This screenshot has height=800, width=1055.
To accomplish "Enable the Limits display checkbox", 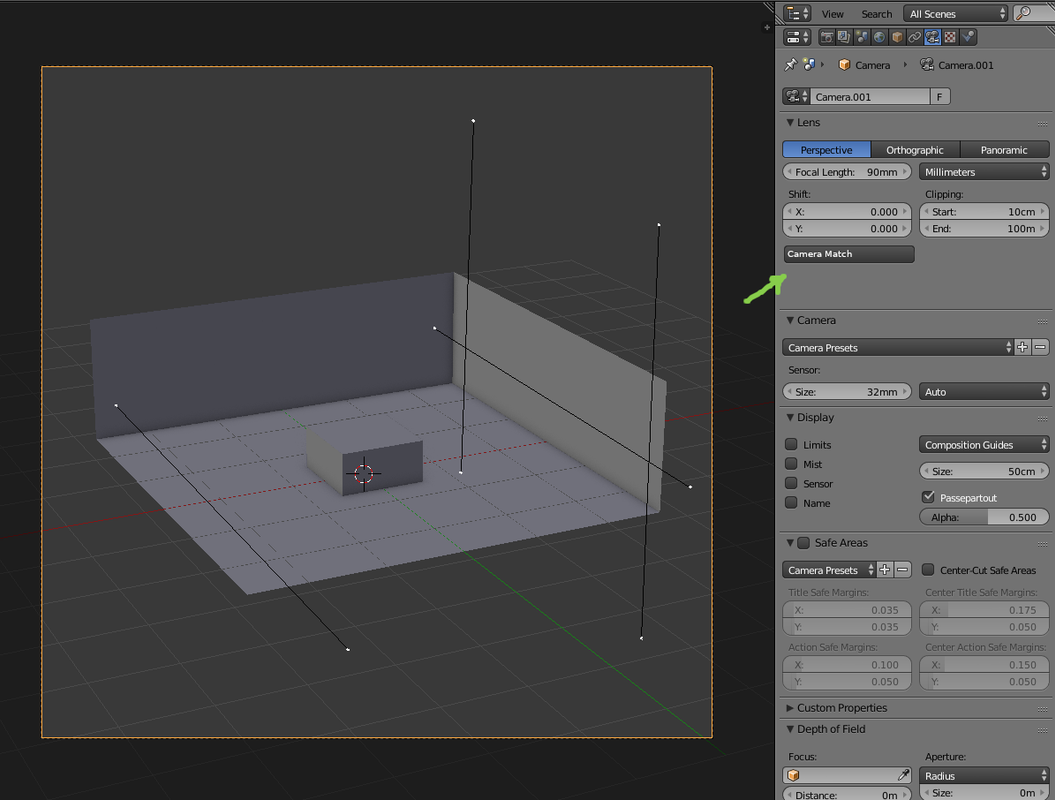I will point(791,444).
